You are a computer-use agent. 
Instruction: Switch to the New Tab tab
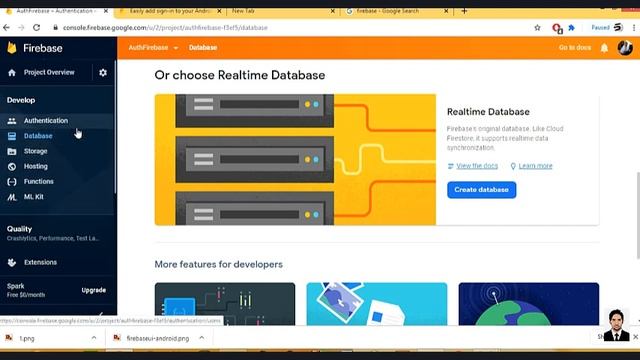pyautogui.click(x=283, y=11)
